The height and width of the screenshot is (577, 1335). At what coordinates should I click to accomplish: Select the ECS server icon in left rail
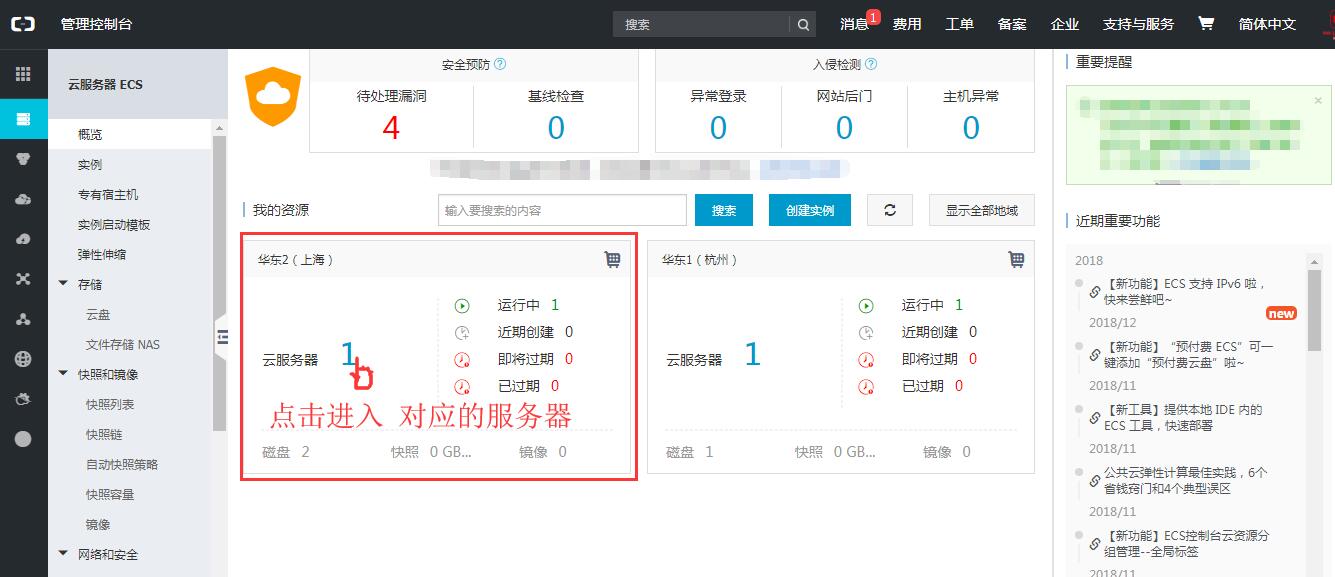[23, 120]
